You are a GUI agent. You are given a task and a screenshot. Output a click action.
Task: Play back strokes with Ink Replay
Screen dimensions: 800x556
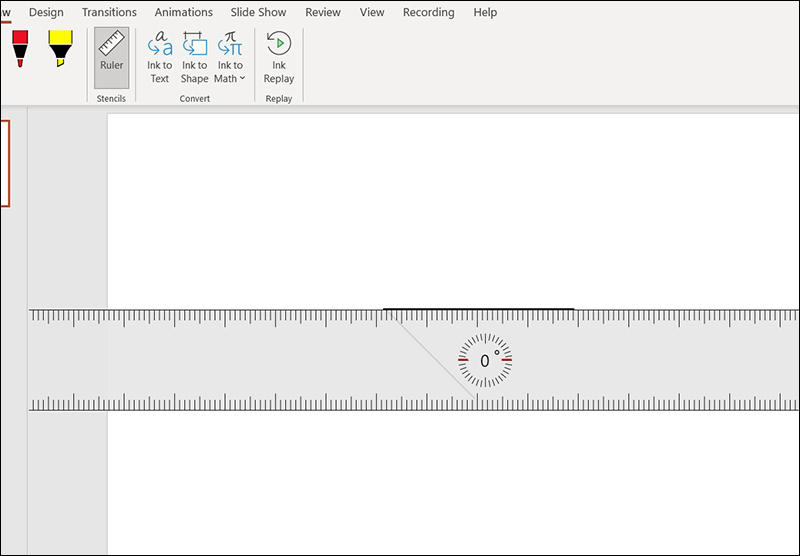pos(279,56)
